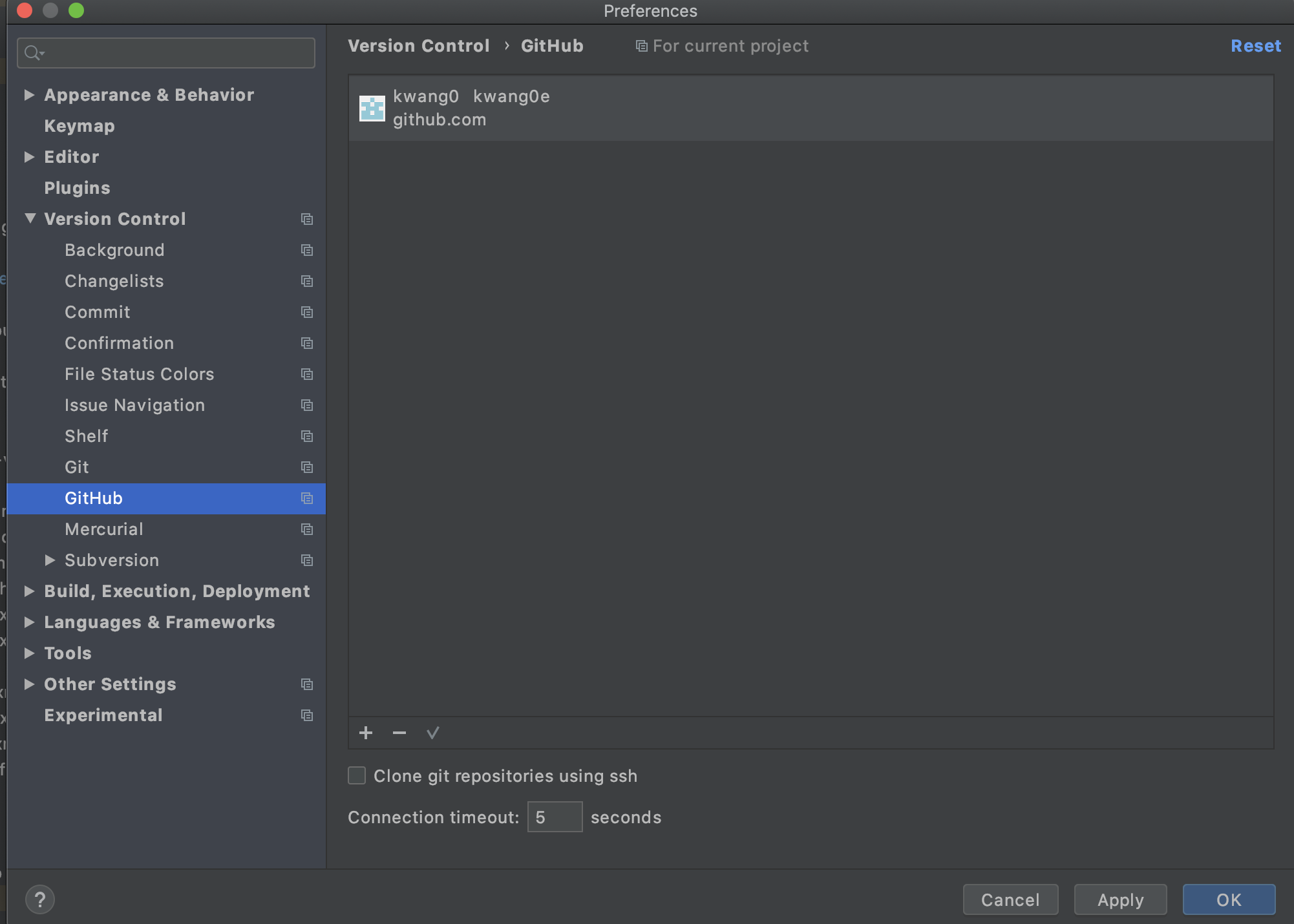Click the Reset link
Viewport: 1294px width, 924px height.
(1255, 46)
